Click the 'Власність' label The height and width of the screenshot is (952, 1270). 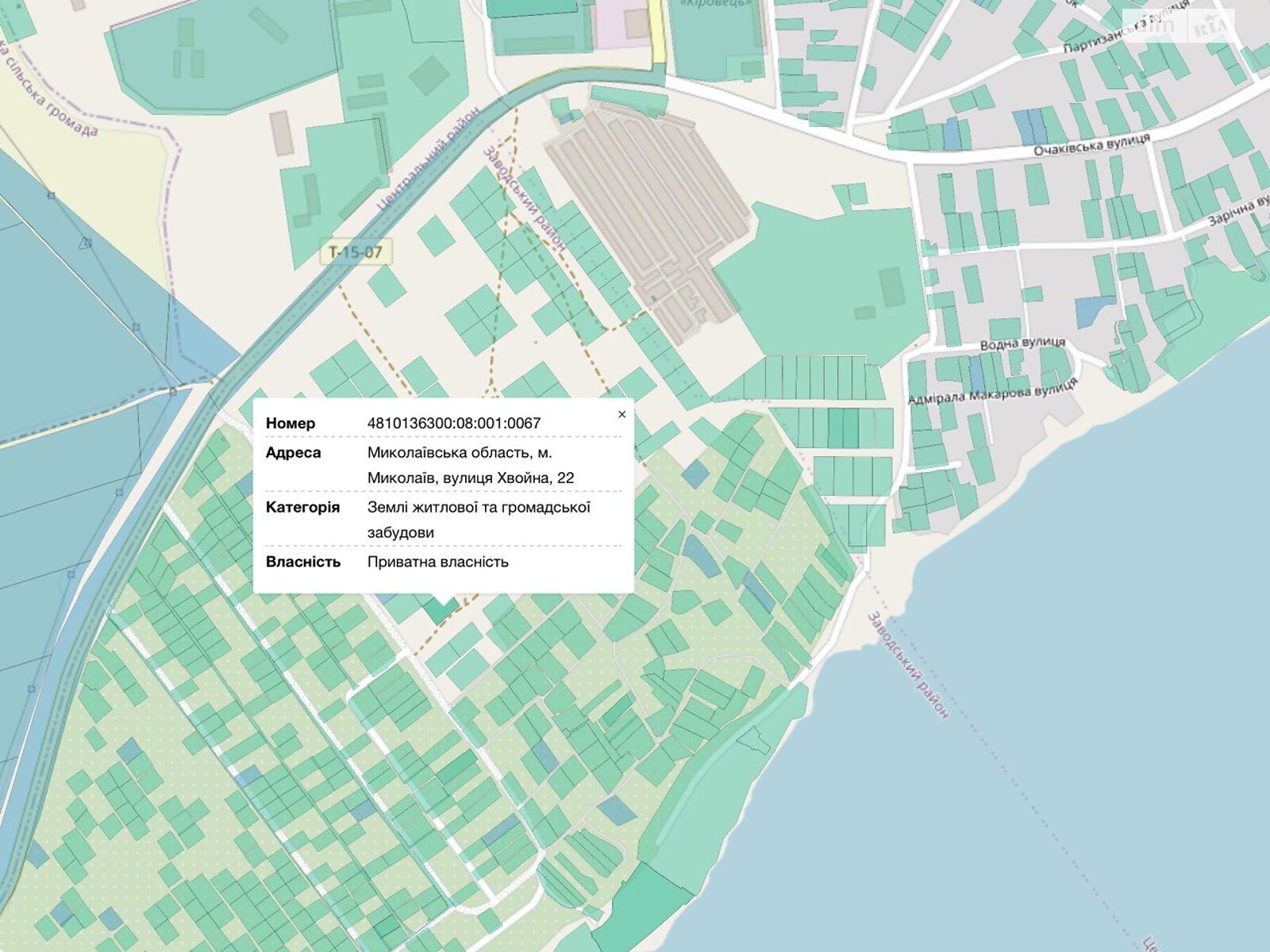[x=303, y=562]
